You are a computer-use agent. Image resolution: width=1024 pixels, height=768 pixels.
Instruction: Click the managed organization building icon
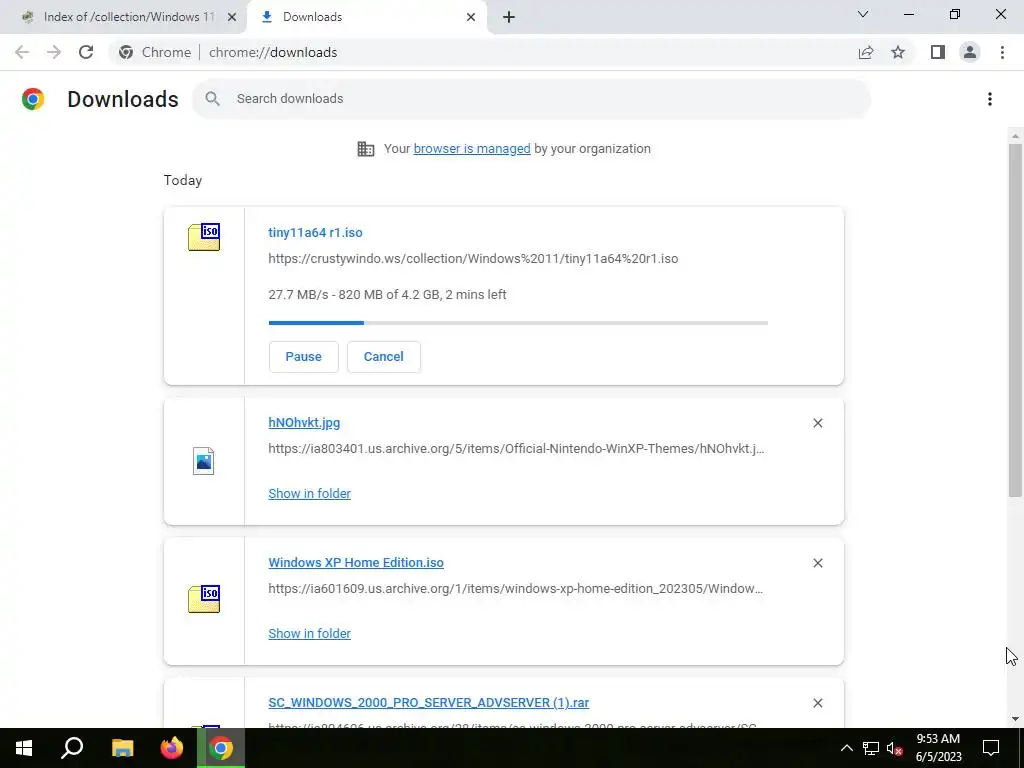tap(366, 149)
